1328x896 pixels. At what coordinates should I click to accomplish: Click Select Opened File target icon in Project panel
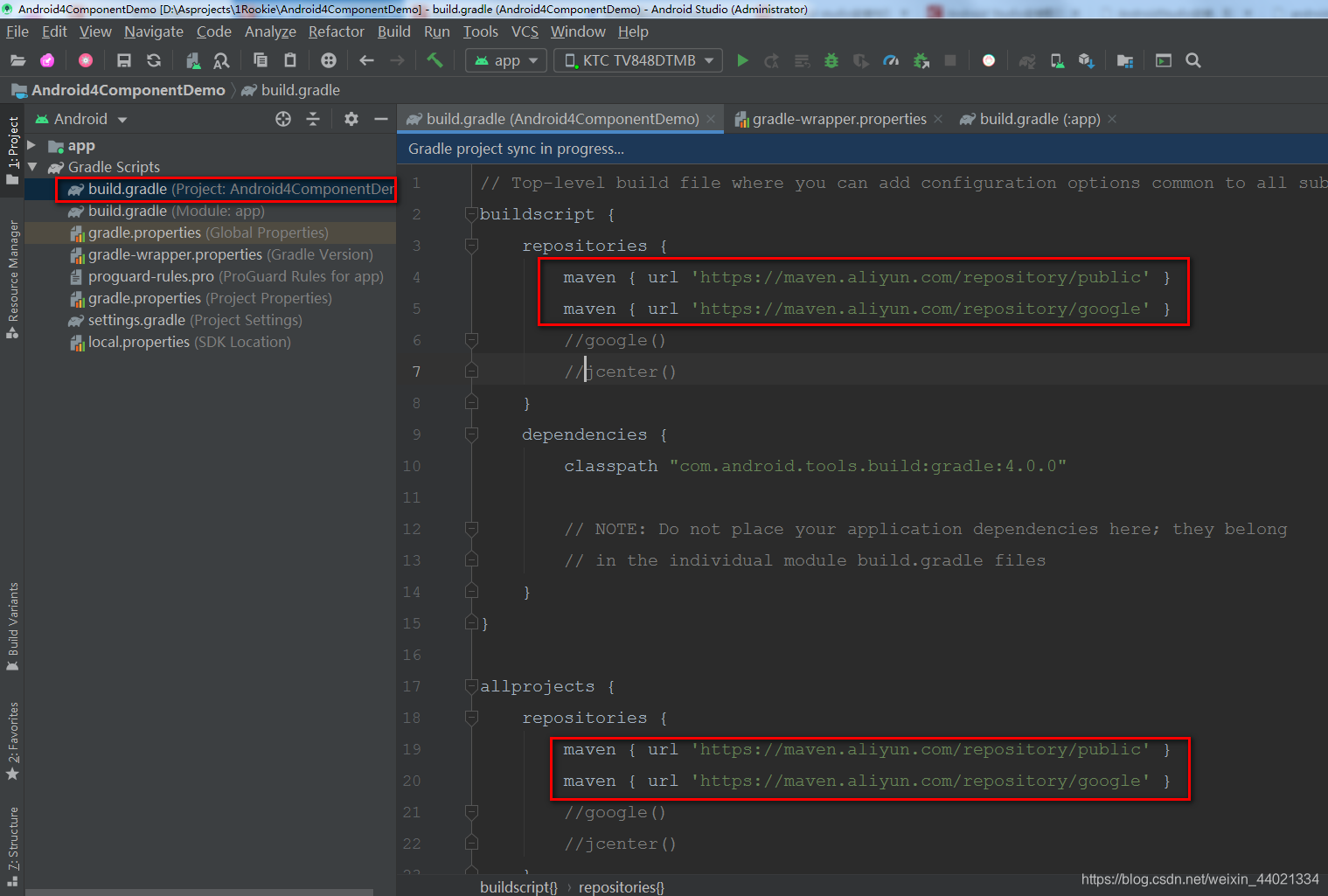tap(283, 119)
